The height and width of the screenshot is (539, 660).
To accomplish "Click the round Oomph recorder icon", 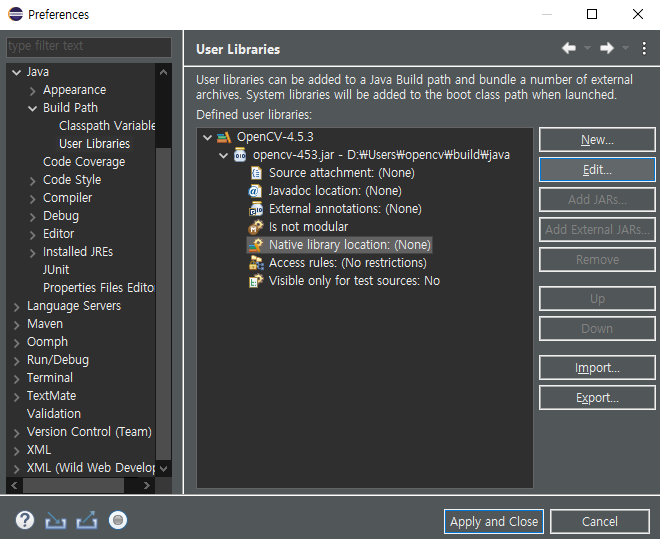I will coord(118,520).
